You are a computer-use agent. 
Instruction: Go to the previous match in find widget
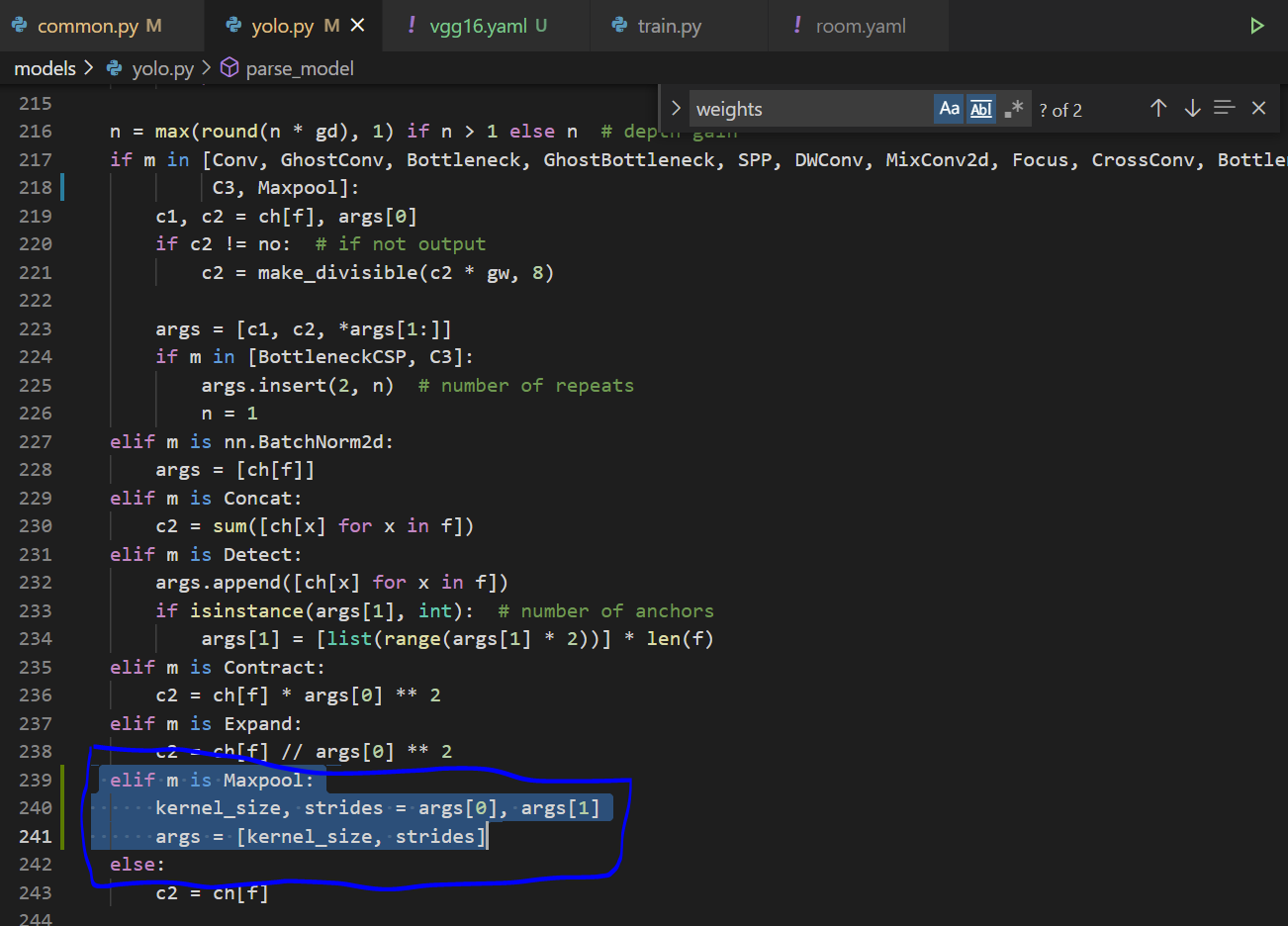pos(1158,108)
